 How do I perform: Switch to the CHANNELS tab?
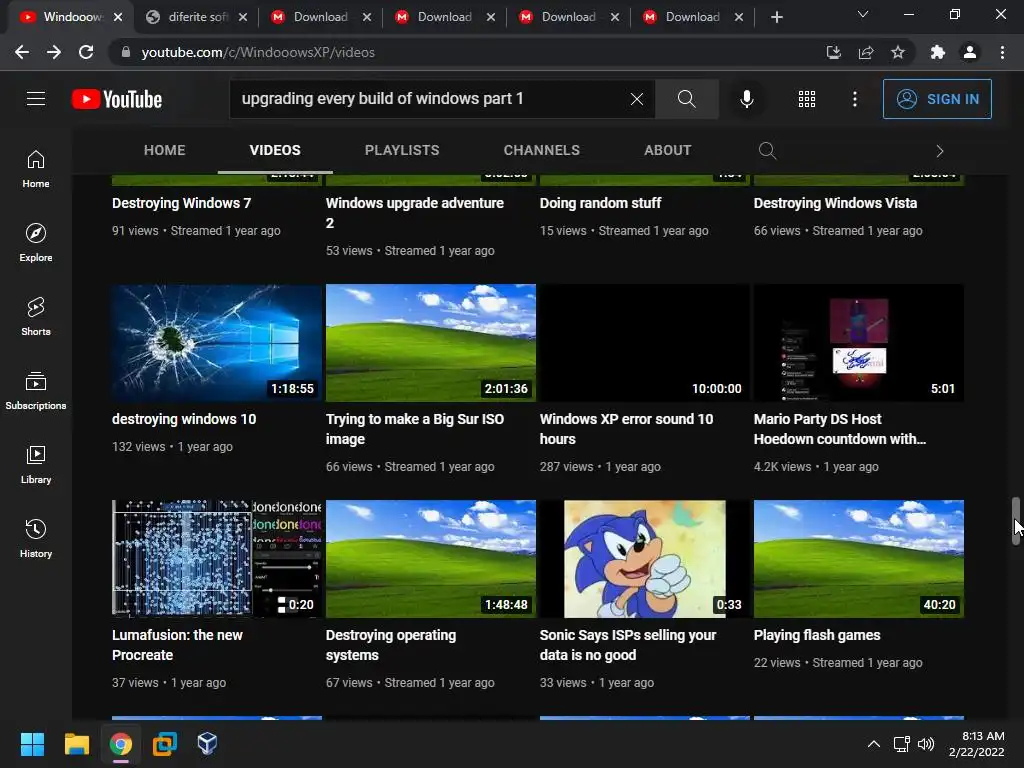pyautogui.click(x=541, y=150)
